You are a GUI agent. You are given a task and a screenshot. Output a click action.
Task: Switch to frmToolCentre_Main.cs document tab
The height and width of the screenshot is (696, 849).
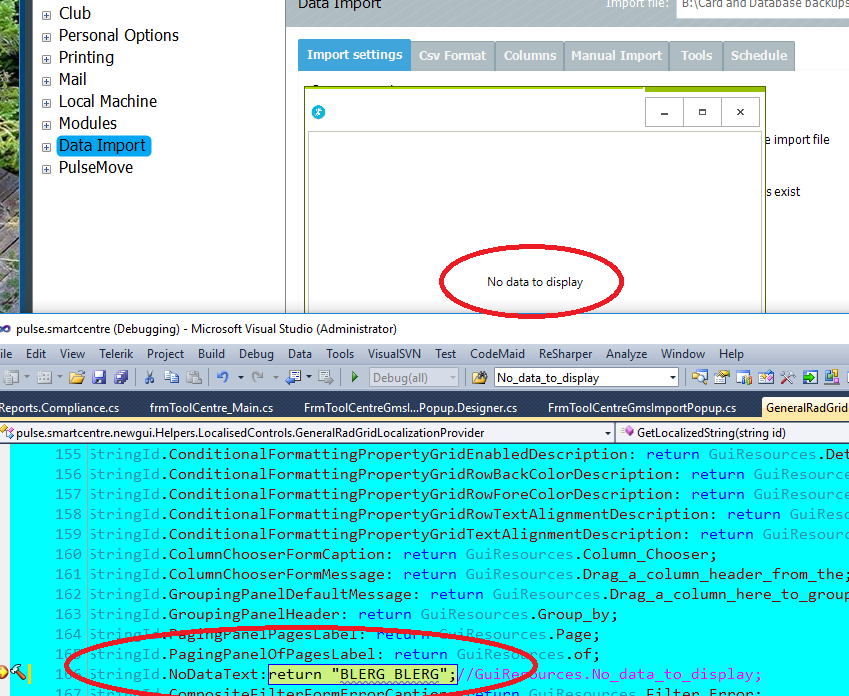211,408
